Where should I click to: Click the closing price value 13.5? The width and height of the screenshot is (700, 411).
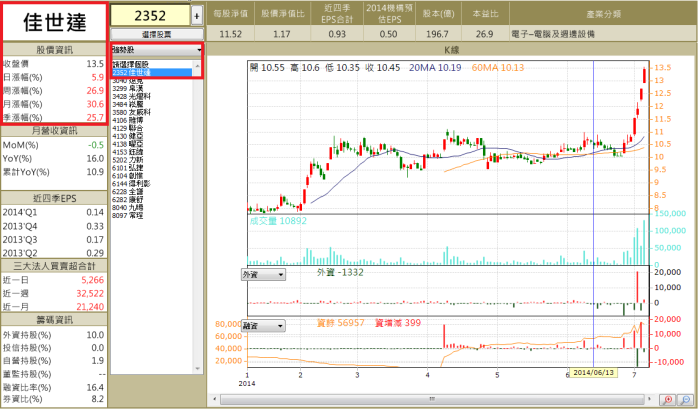(95, 64)
